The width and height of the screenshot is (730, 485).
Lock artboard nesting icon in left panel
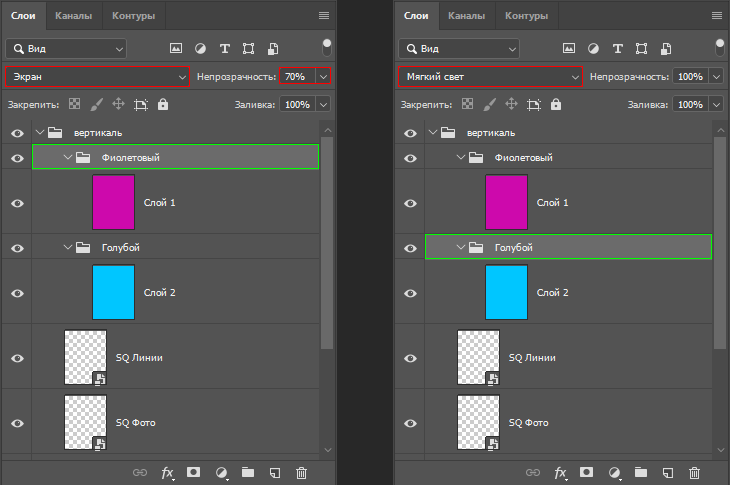click(x=141, y=104)
